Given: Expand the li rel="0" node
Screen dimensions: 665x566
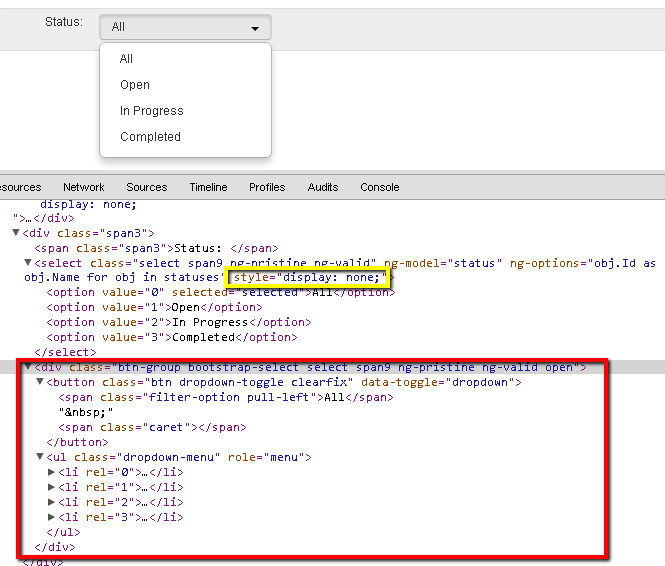Looking at the screenshot, I should click(51, 472).
